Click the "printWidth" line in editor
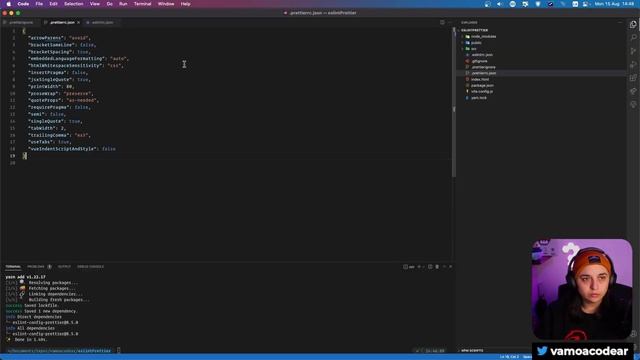Image resolution: width=640 pixels, height=360 pixels. (51, 86)
